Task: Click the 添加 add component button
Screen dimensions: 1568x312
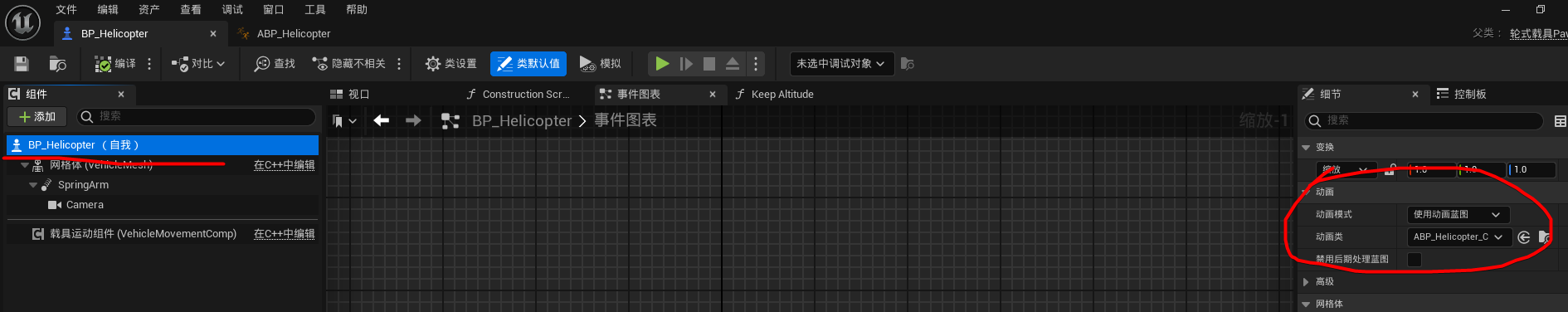Action: (37, 117)
